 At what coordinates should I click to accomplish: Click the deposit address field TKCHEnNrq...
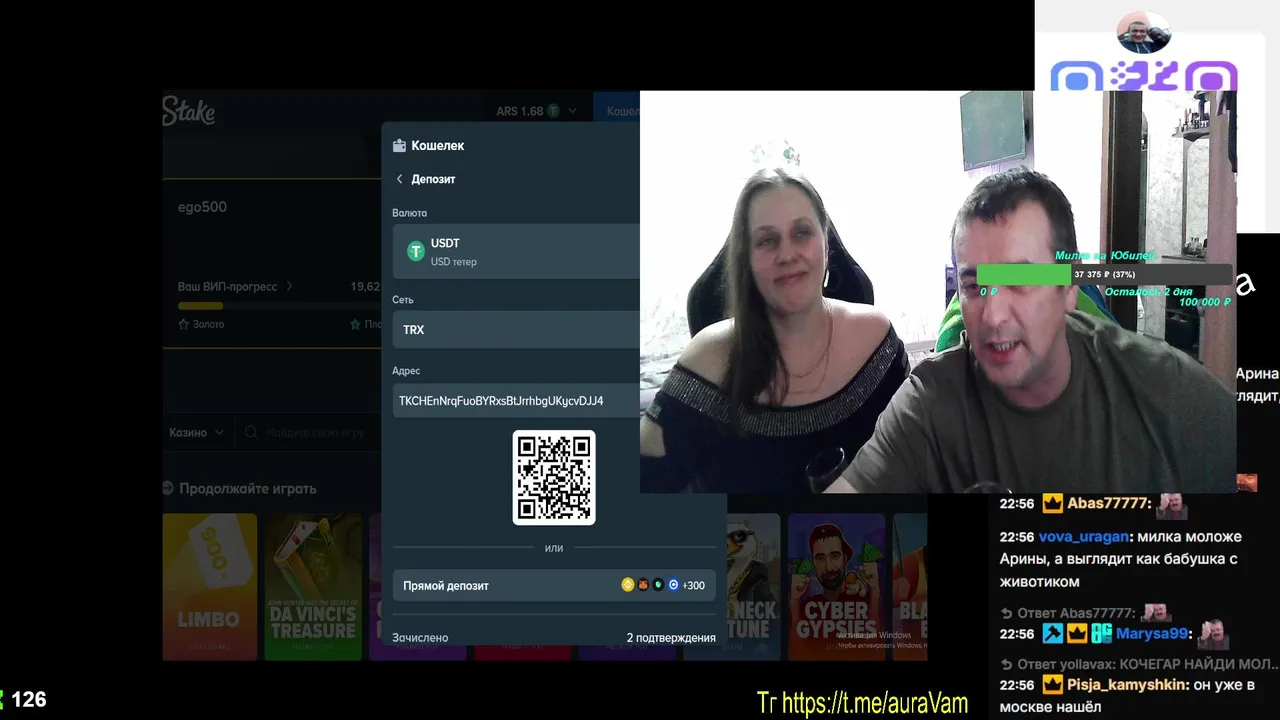pos(516,401)
